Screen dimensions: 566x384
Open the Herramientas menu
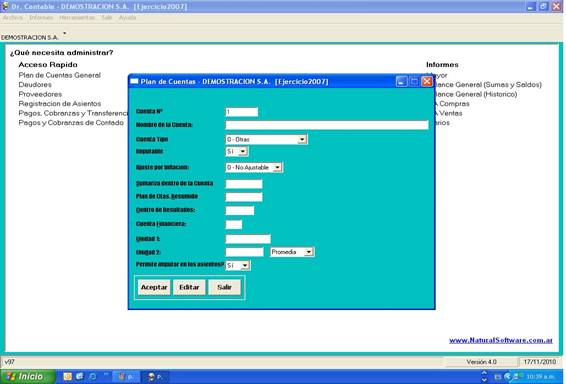[77, 18]
